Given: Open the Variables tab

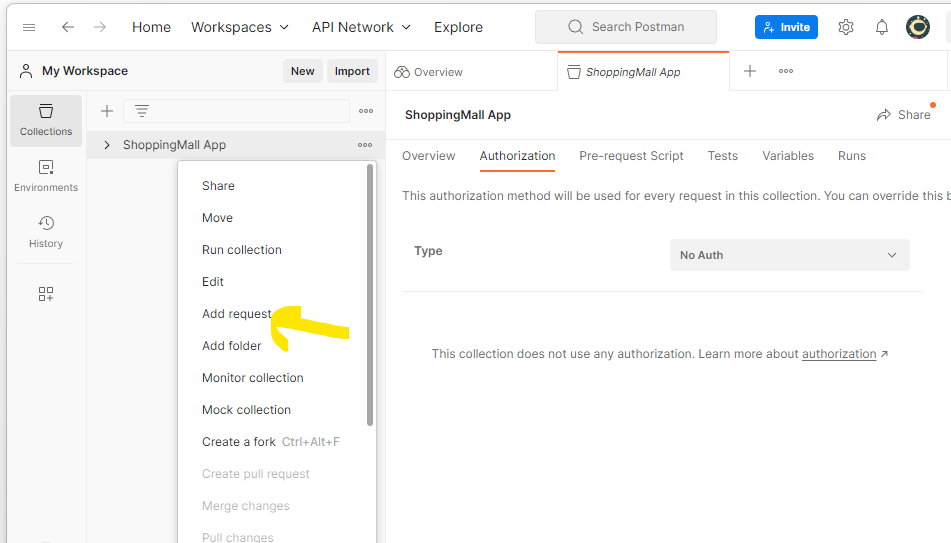Looking at the screenshot, I should (788, 156).
